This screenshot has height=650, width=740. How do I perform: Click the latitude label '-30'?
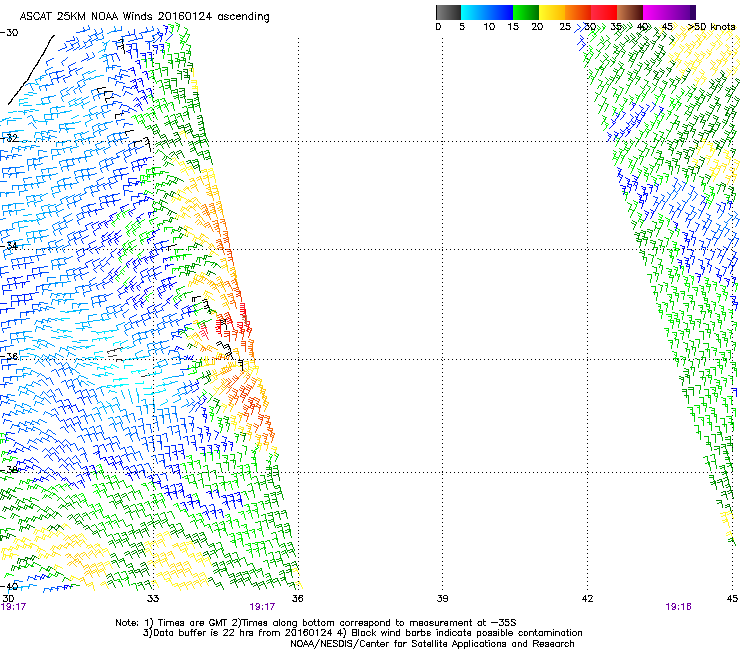click(9, 33)
